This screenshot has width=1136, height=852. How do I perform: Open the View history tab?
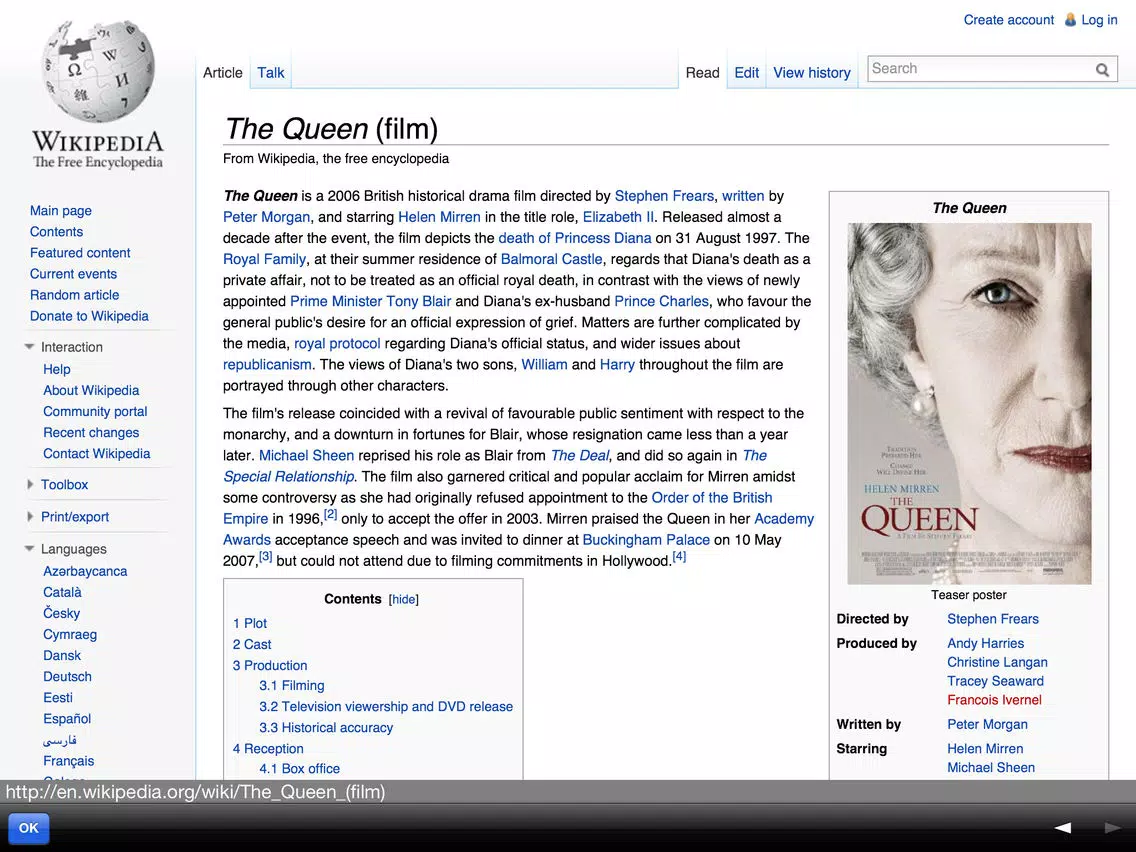click(811, 72)
